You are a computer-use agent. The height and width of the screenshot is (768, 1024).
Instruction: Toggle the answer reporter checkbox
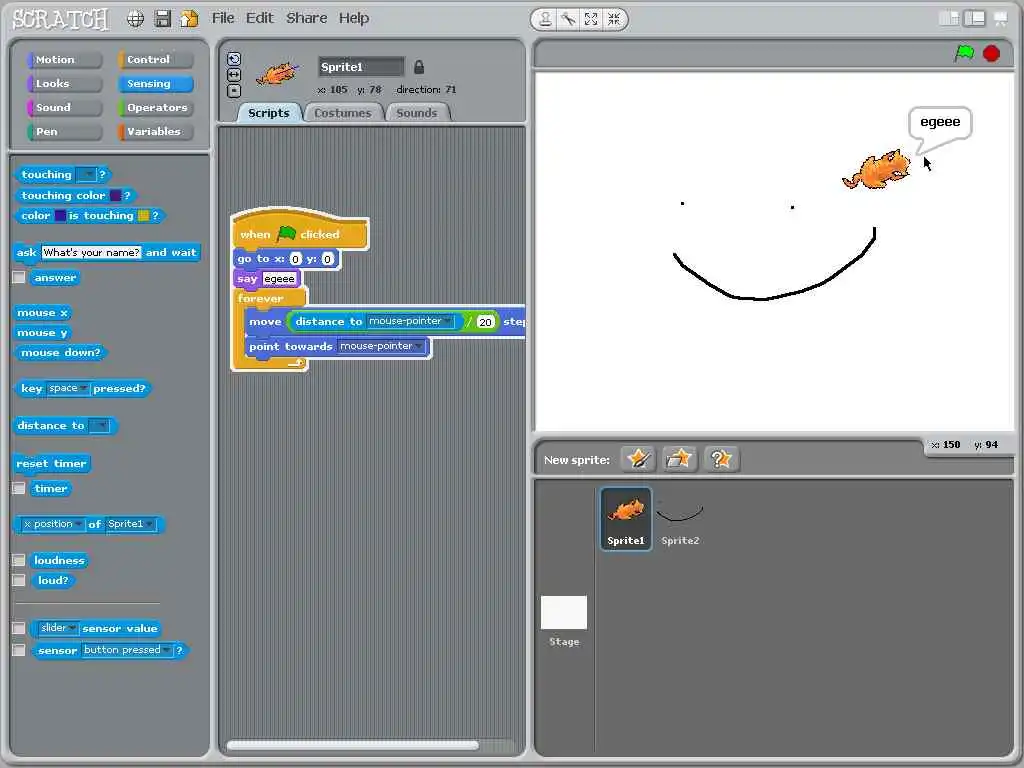click(x=19, y=278)
